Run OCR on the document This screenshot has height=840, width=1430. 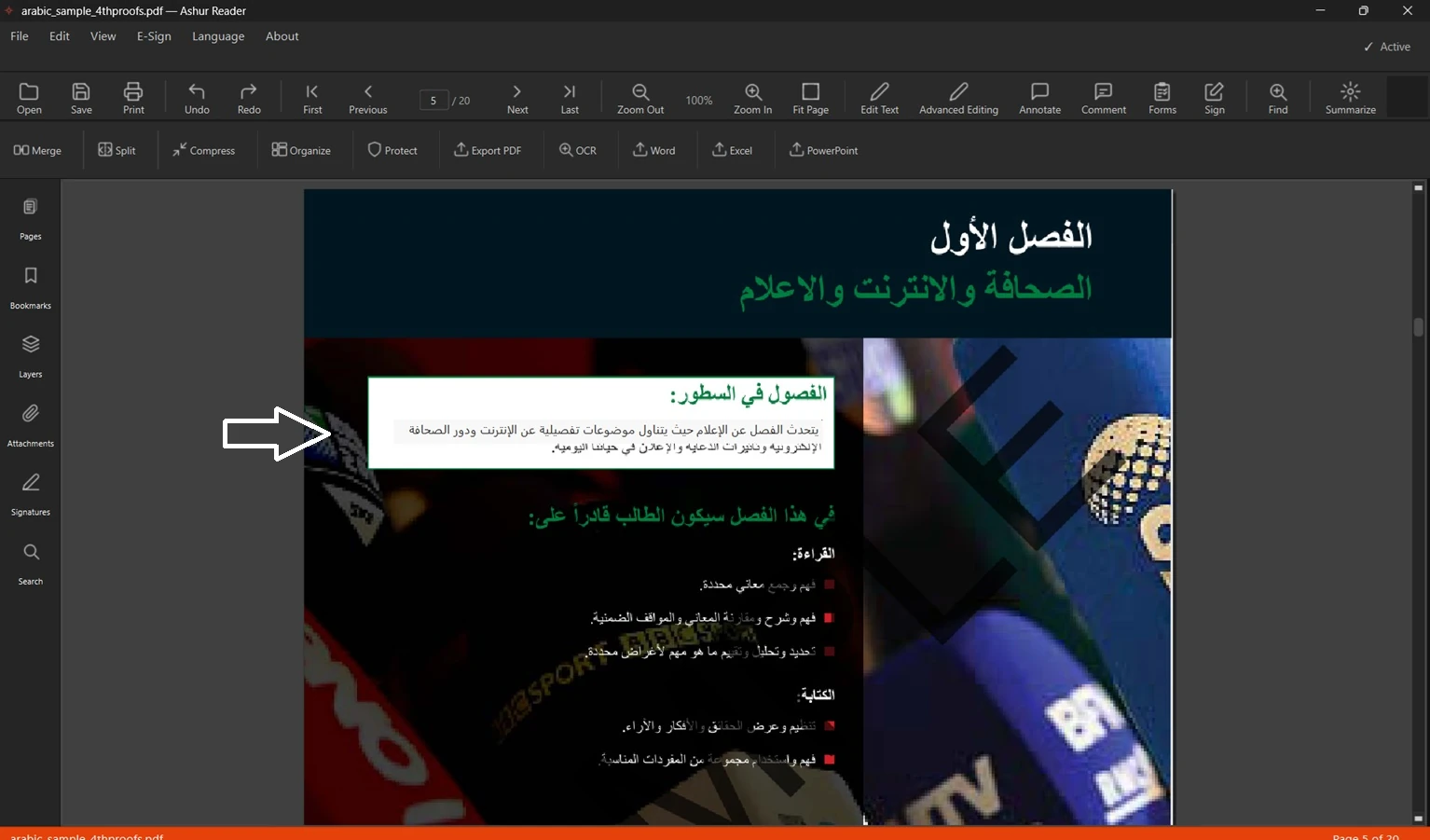point(578,150)
